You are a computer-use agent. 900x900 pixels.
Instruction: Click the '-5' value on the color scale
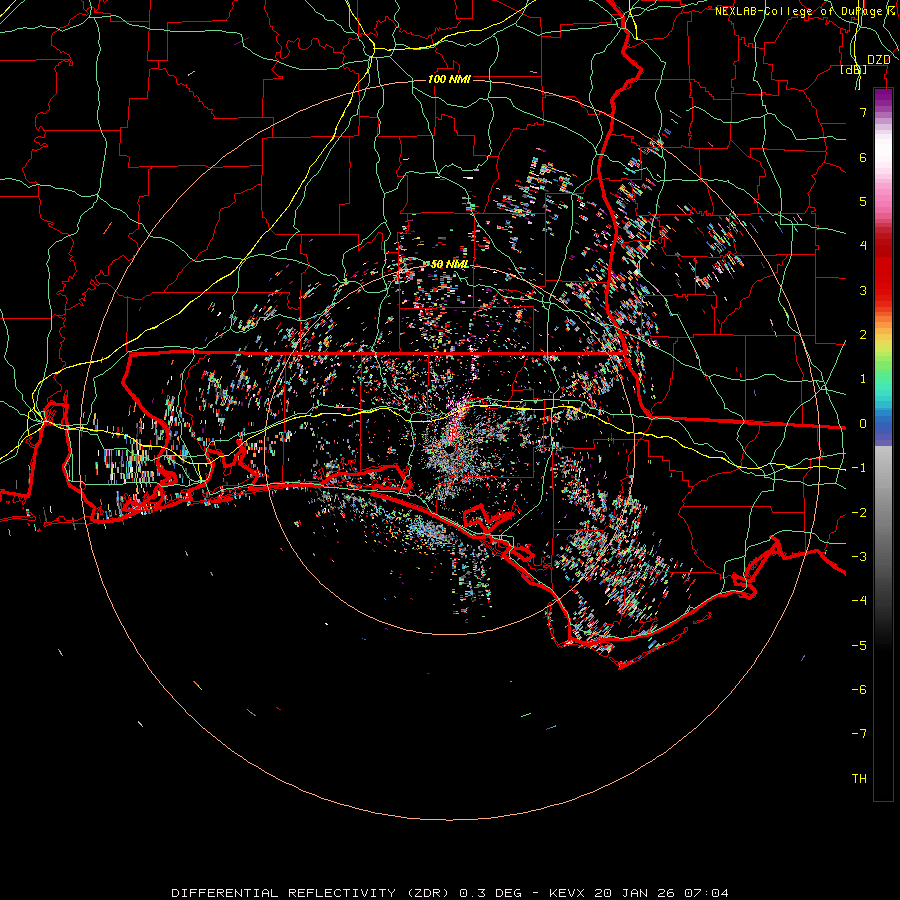coord(859,646)
